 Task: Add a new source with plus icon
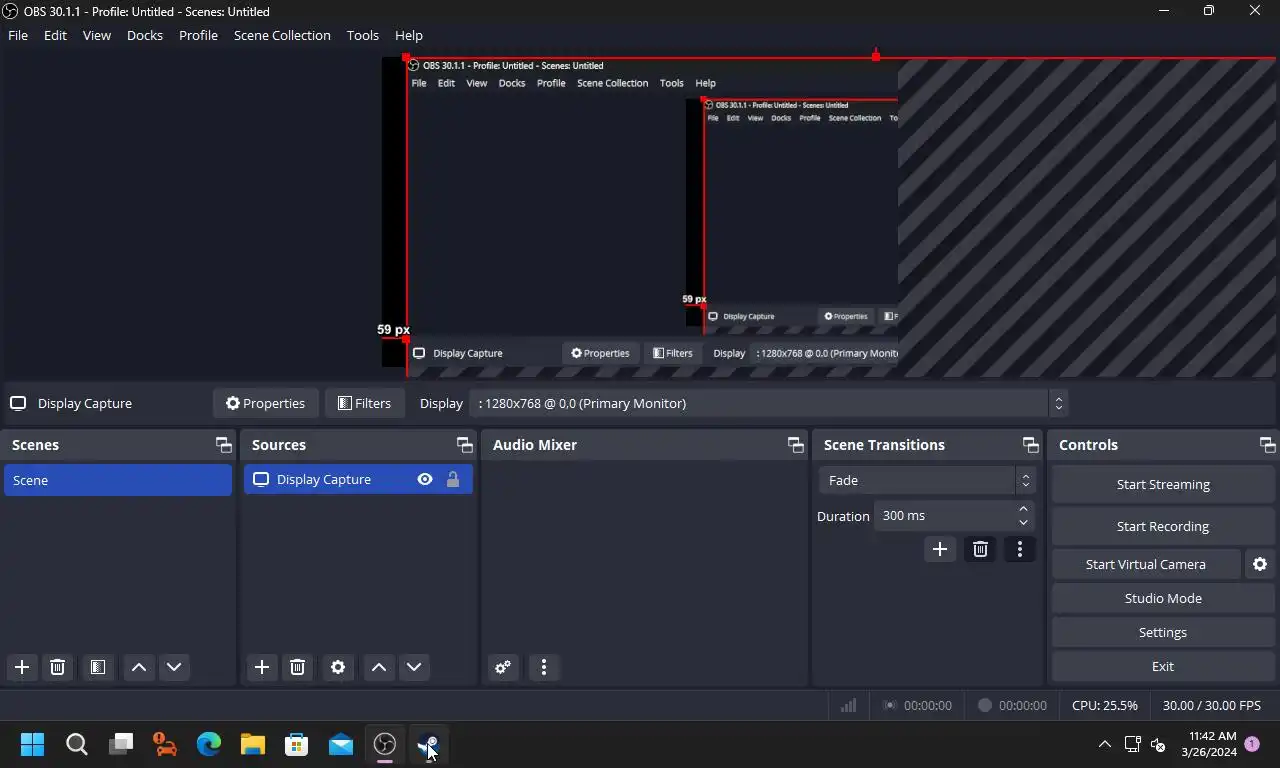(x=262, y=667)
